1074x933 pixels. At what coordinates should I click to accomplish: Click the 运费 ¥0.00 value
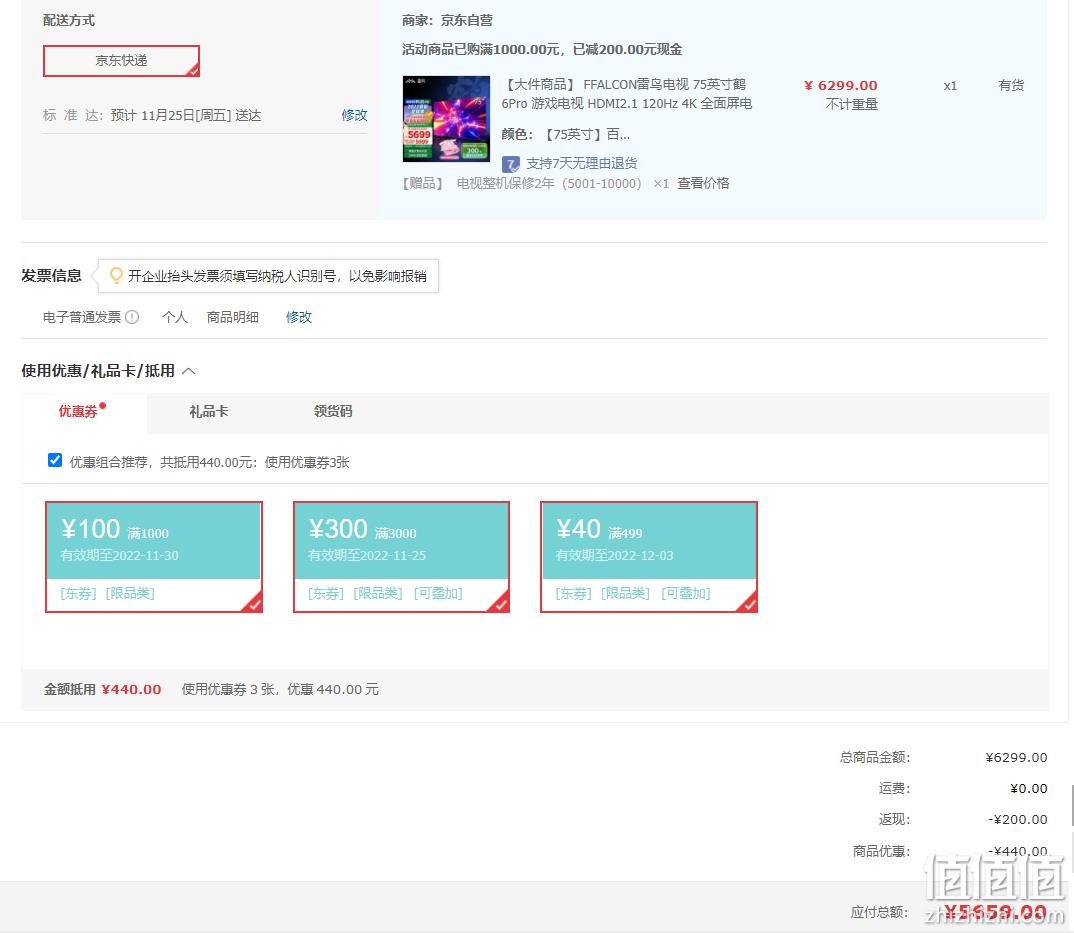pyautogui.click(x=1029, y=788)
